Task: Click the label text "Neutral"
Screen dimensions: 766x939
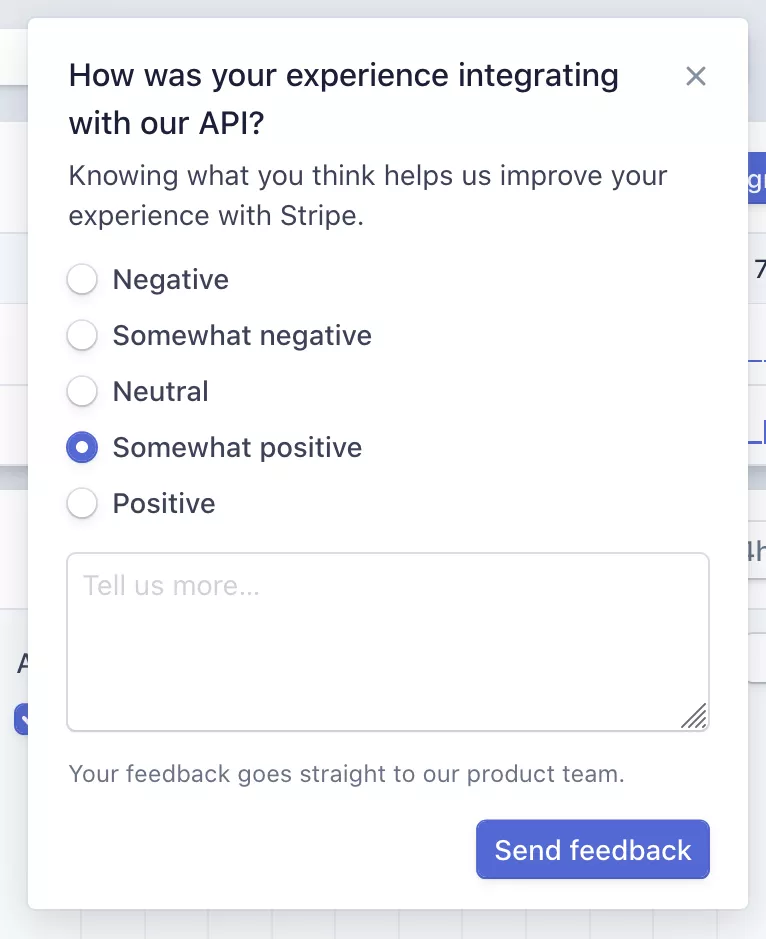Action: [x=160, y=391]
